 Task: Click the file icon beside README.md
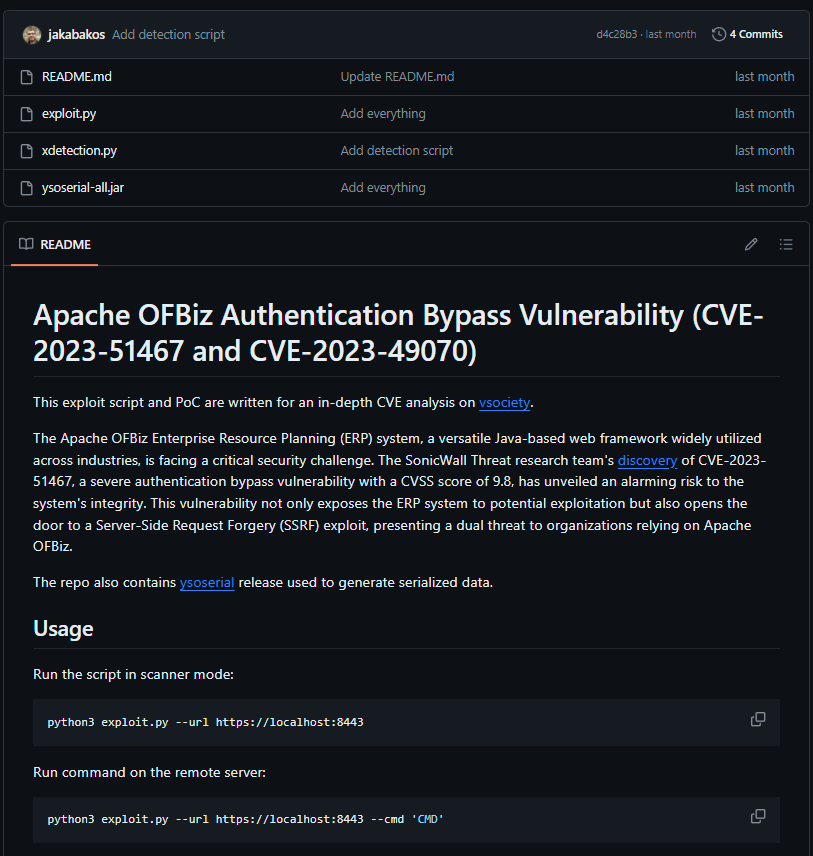tap(27, 77)
